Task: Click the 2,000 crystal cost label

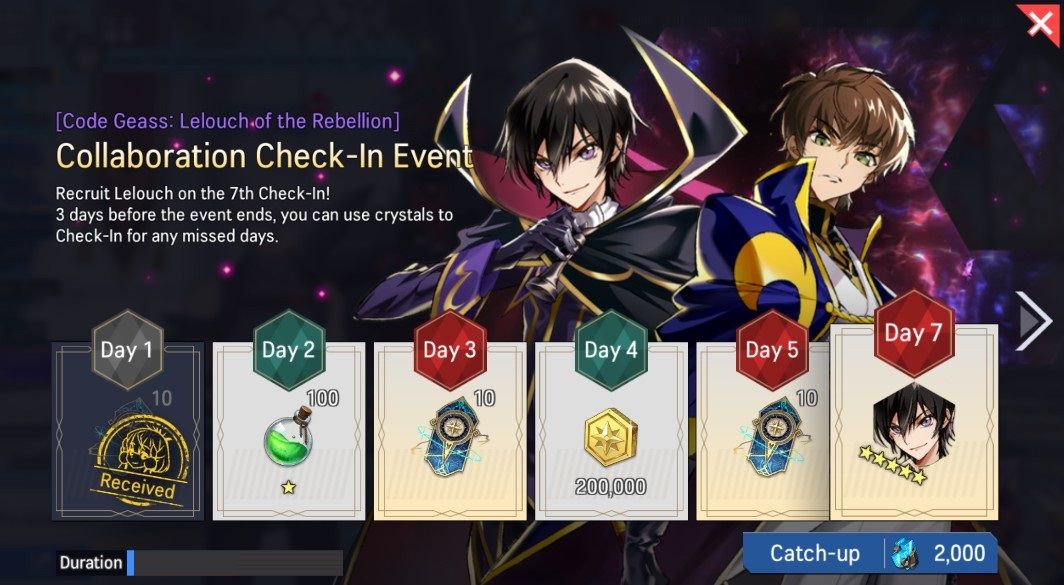Action: pos(960,553)
